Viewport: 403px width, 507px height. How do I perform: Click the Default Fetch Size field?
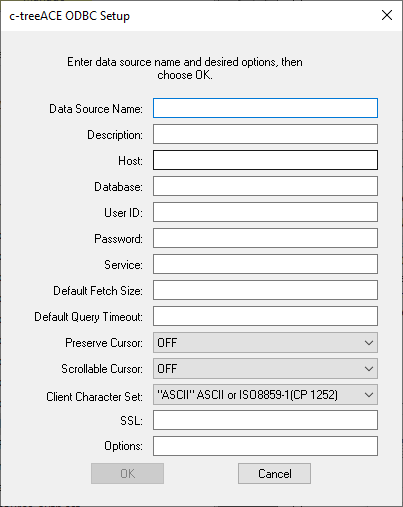[265, 290]
